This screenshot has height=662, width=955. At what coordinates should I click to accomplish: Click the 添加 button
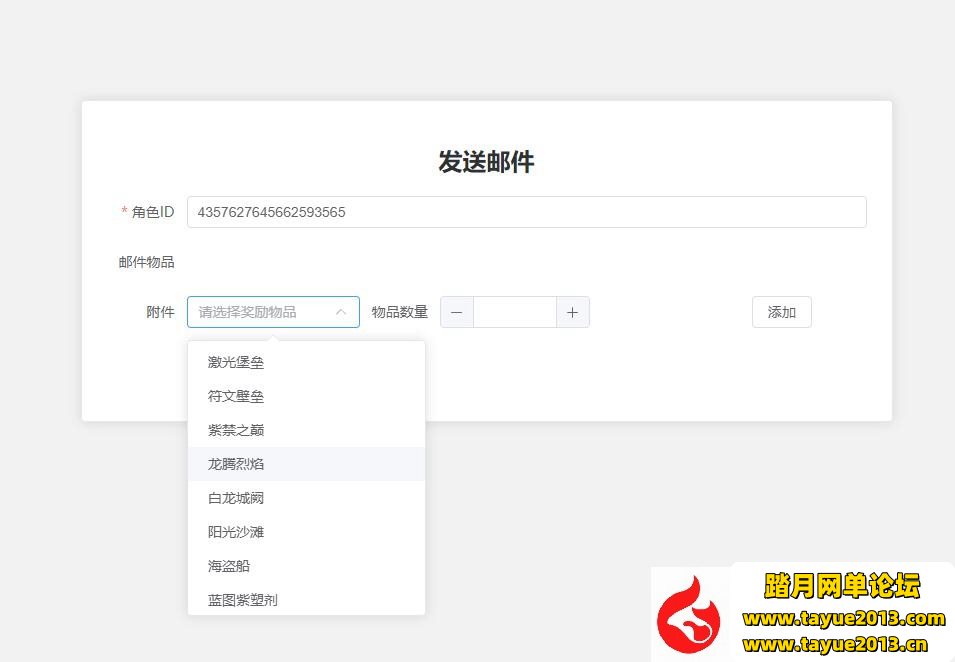781,312
